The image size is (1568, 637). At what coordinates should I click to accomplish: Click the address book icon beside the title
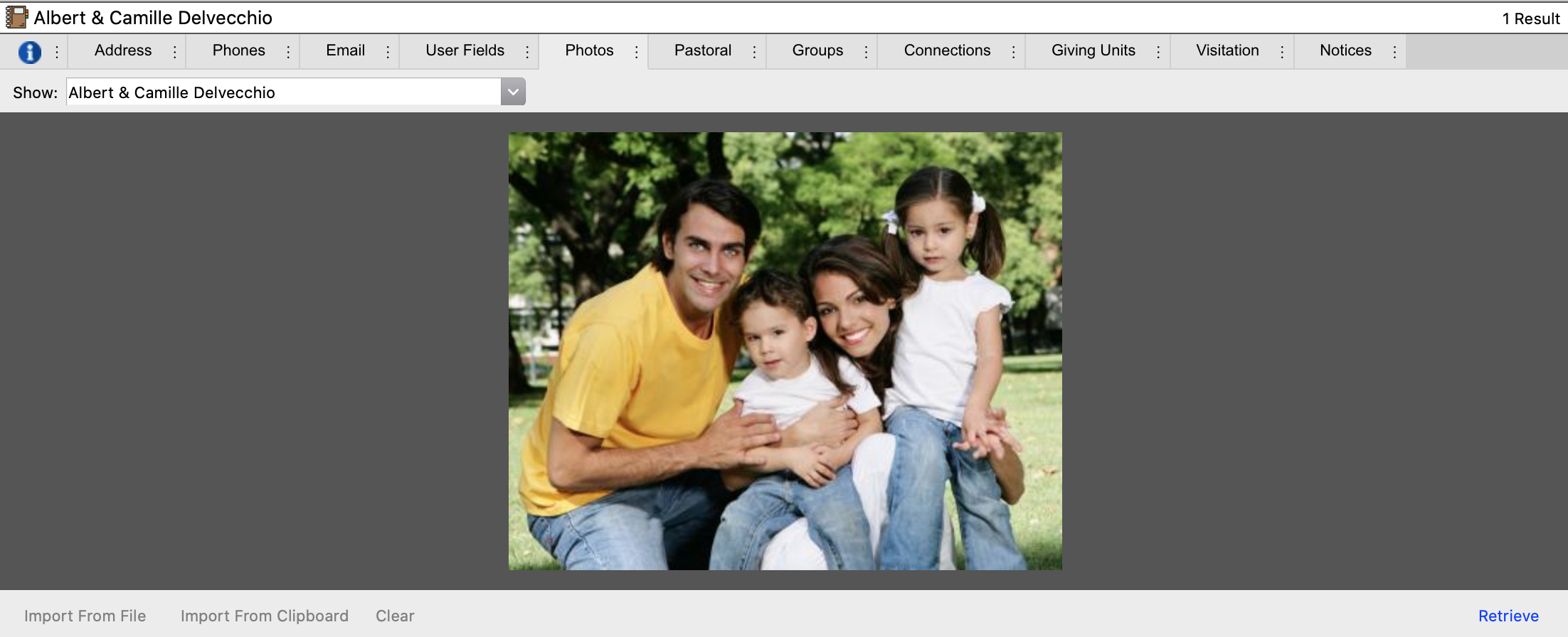click(x=16, y=17)
